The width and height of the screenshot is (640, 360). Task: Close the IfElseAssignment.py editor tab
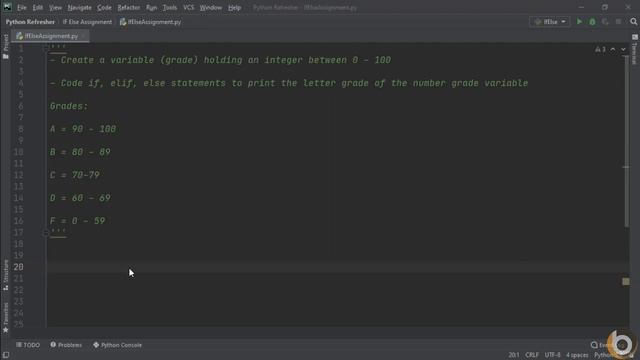point(83,36)
